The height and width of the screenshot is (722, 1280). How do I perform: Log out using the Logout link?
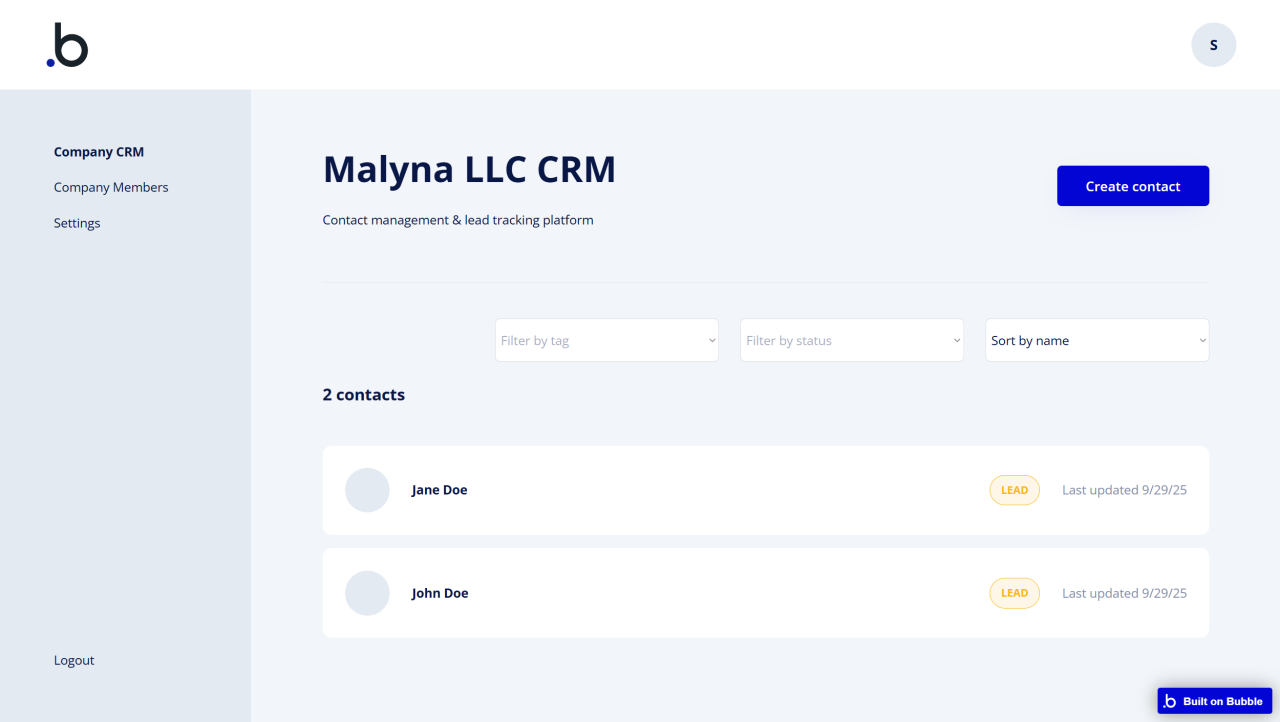coord(74,660)
